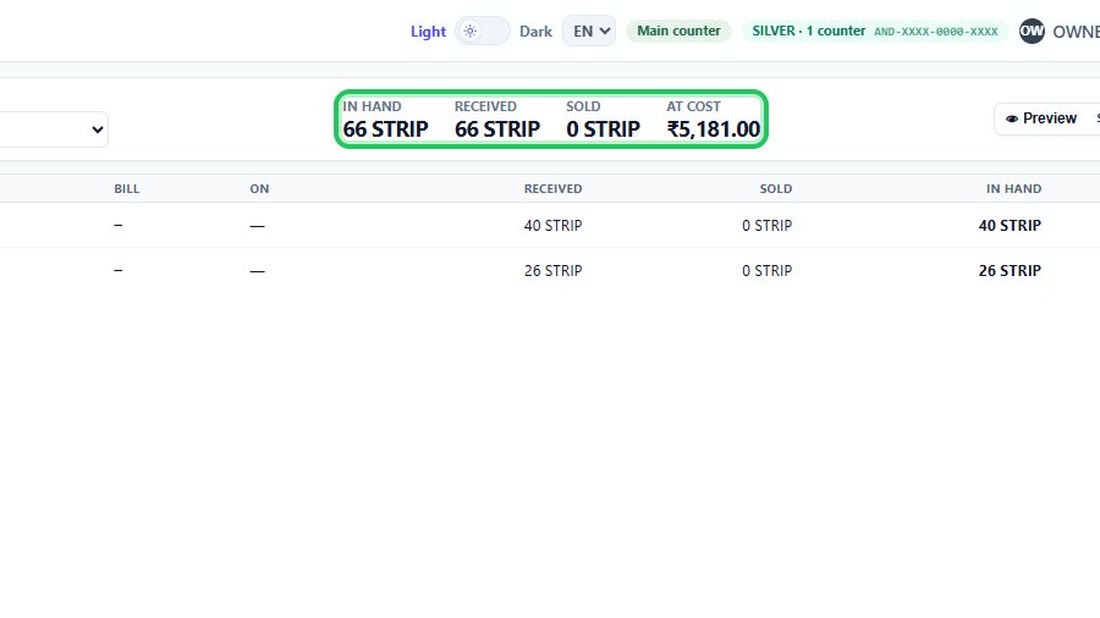Click the SILVER · 1 counter plan label
This screenshot has height=618, width=1100.
point(808,31)
